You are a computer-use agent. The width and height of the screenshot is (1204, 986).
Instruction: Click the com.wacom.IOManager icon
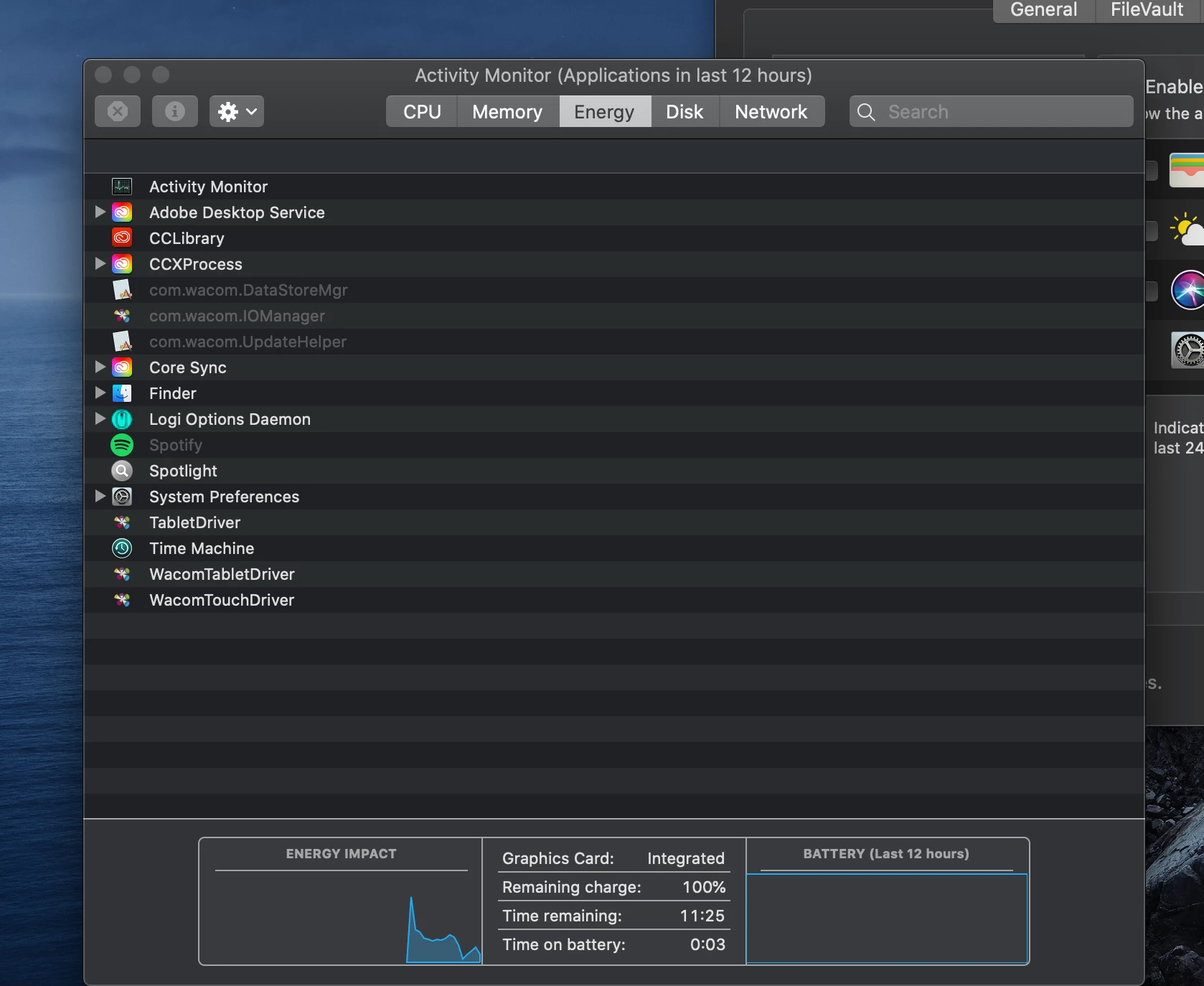coord(122,316)
